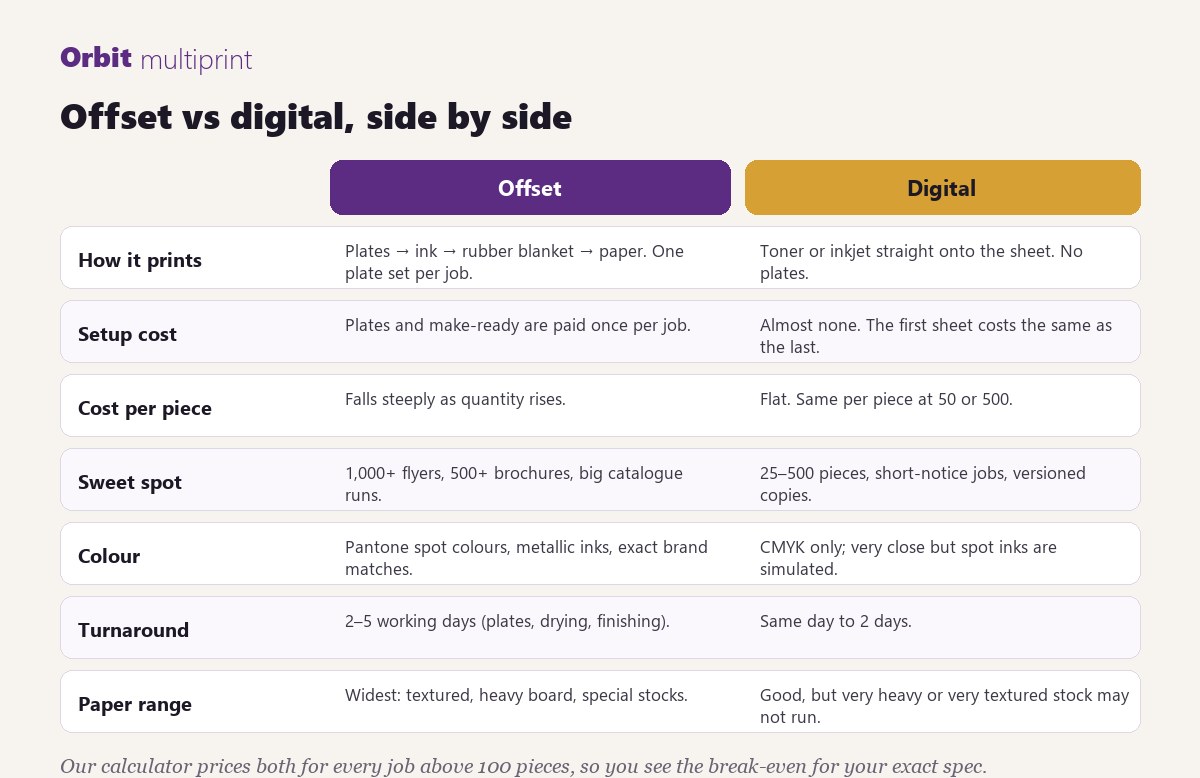Select the purple Offset column header
This screenshot has width=1200, height=778.
click(530, 188)
